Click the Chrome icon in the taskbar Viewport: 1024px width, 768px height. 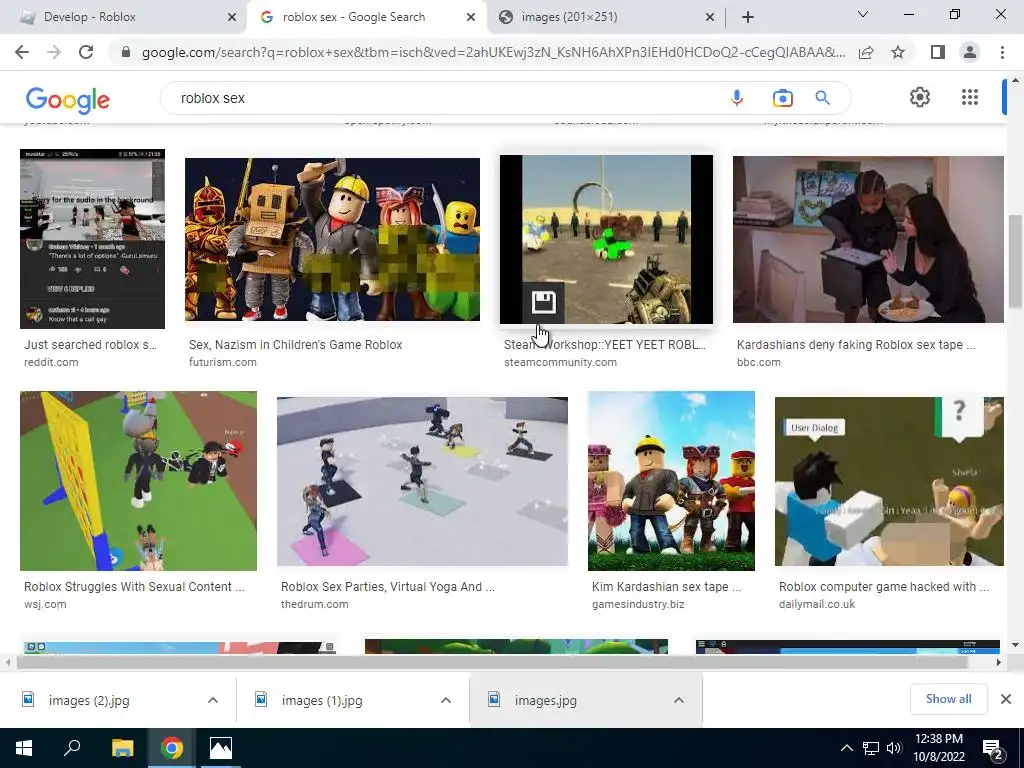(x=172, y=748)
